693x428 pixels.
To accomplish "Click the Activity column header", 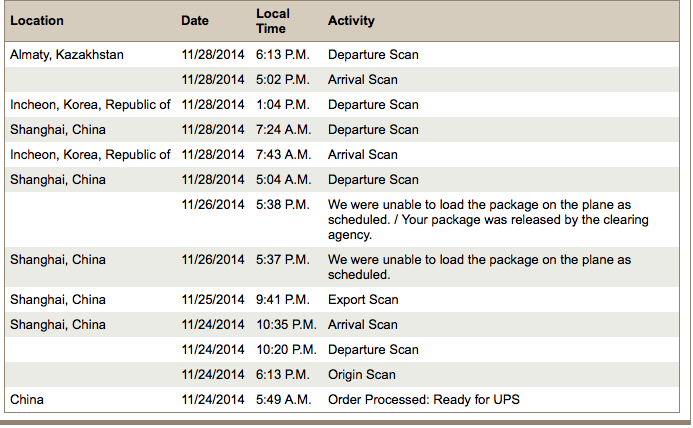I will coord(351,21).
